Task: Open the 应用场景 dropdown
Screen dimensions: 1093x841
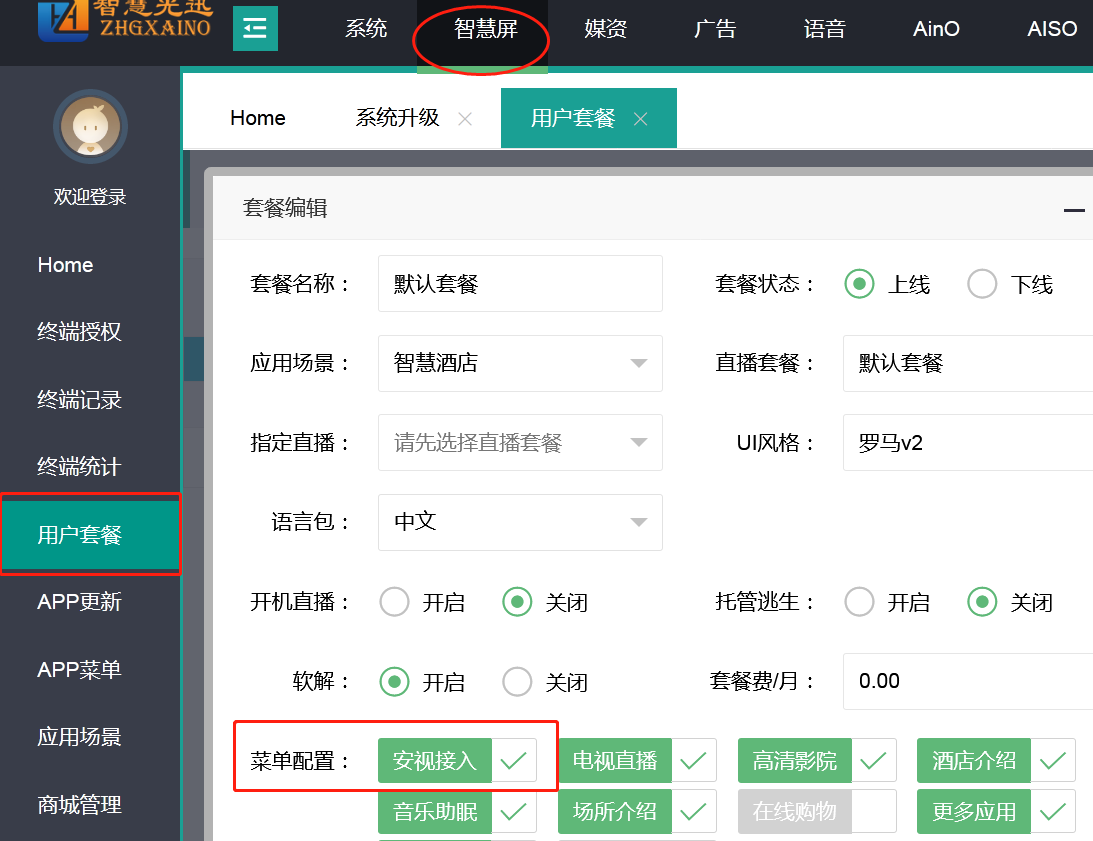Action: (520, 363)
